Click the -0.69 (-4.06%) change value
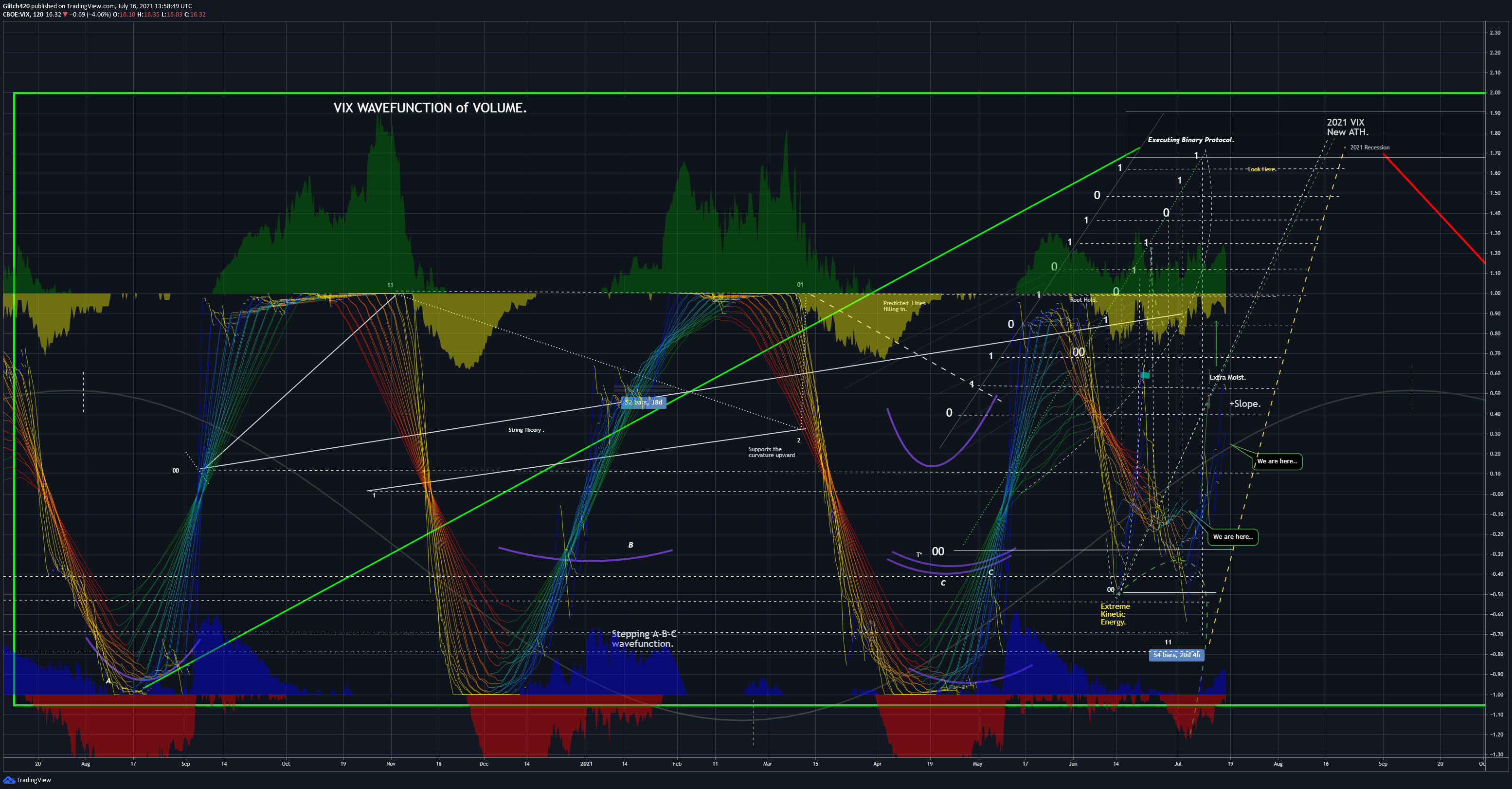The width and height of the screenshot is (1512, 789). (90, 15)
